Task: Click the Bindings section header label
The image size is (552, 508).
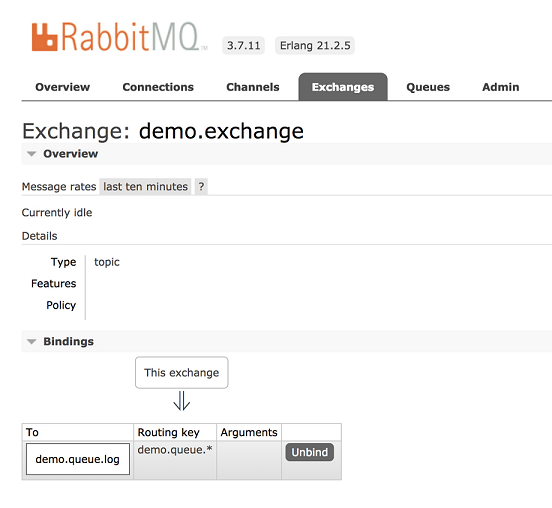Action: pos(68,341)
